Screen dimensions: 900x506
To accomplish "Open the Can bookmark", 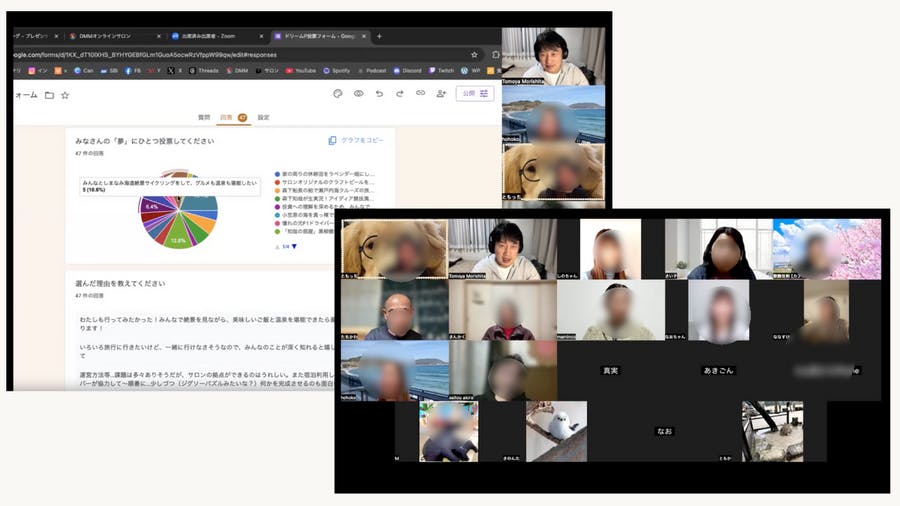I will pos(83,71).
